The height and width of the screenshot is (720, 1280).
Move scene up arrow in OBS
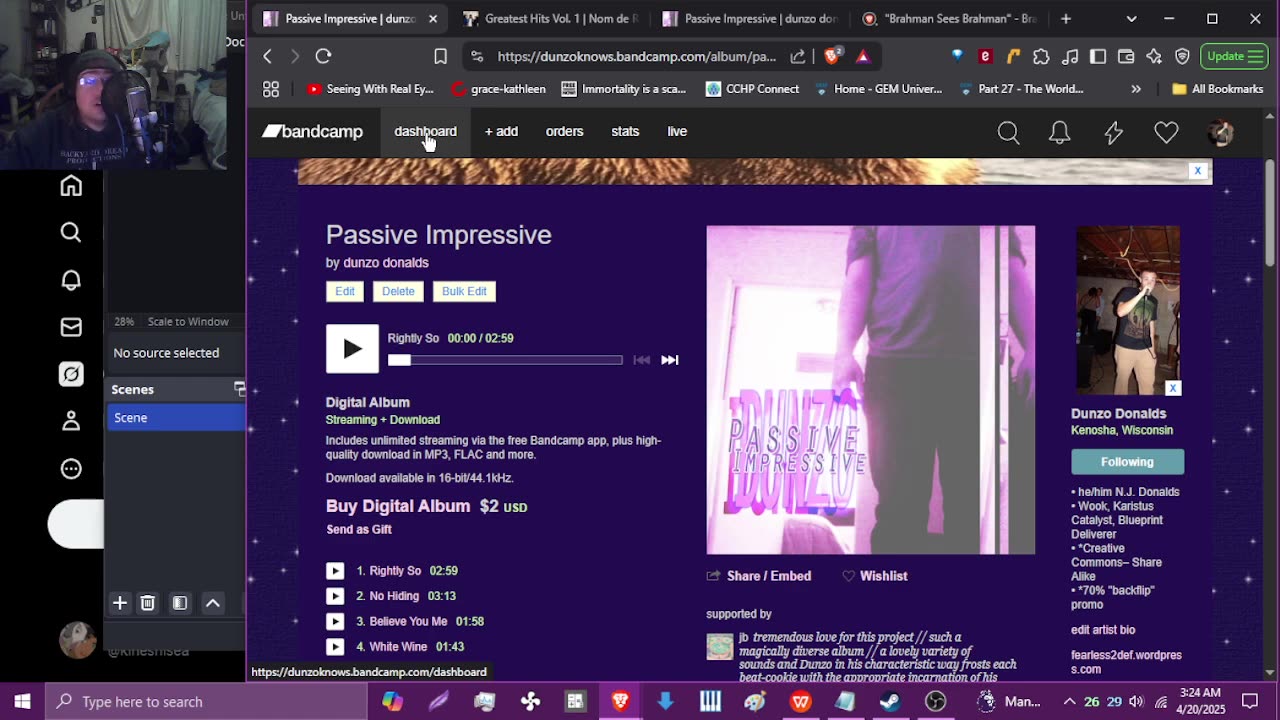tap(213, 603)
